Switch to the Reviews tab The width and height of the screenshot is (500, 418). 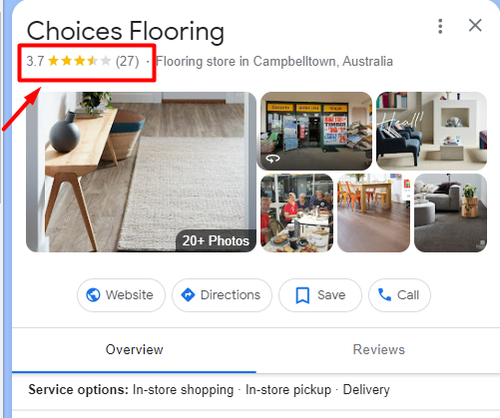[379, 350]
